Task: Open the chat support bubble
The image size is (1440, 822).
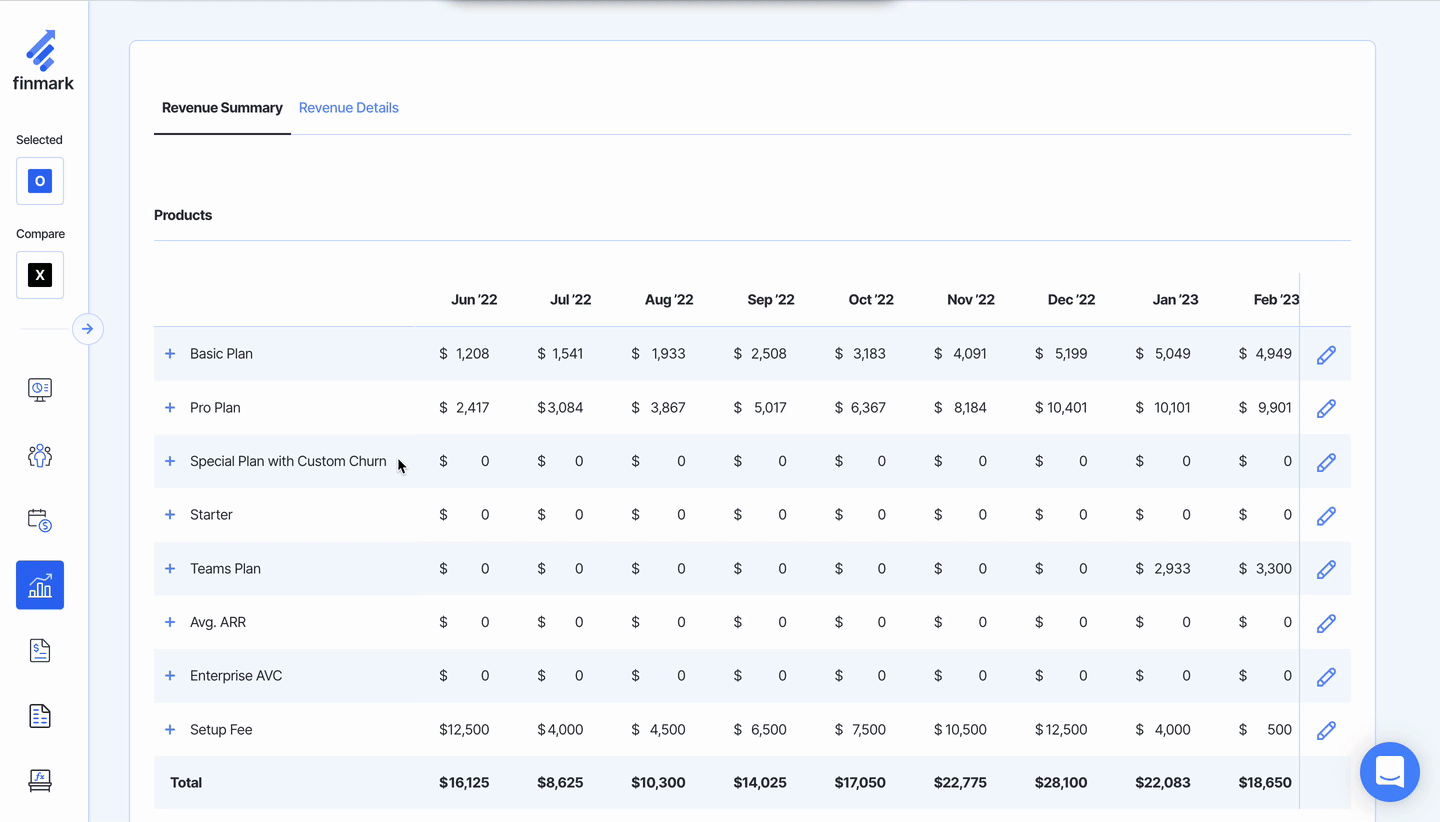Action: [x=1389, y=772]
